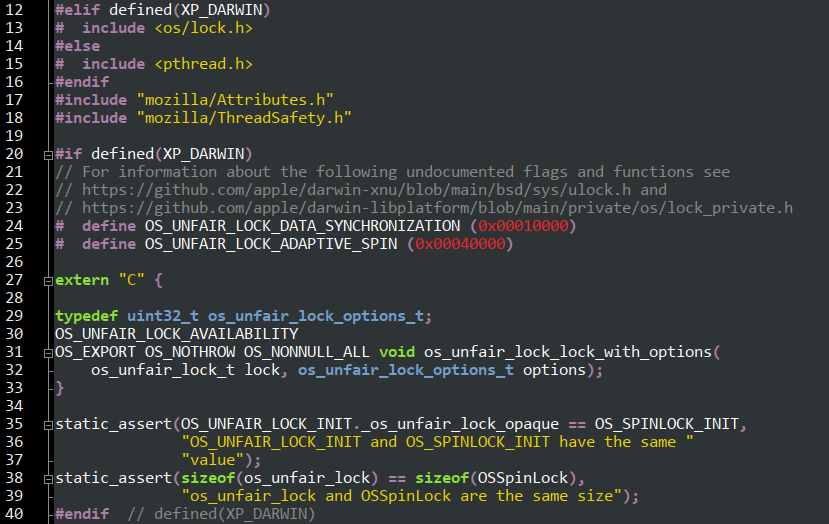Click the typedef keyword on line 29
Viewport: 829px width, 524px height.
click(x=87, y=316)
